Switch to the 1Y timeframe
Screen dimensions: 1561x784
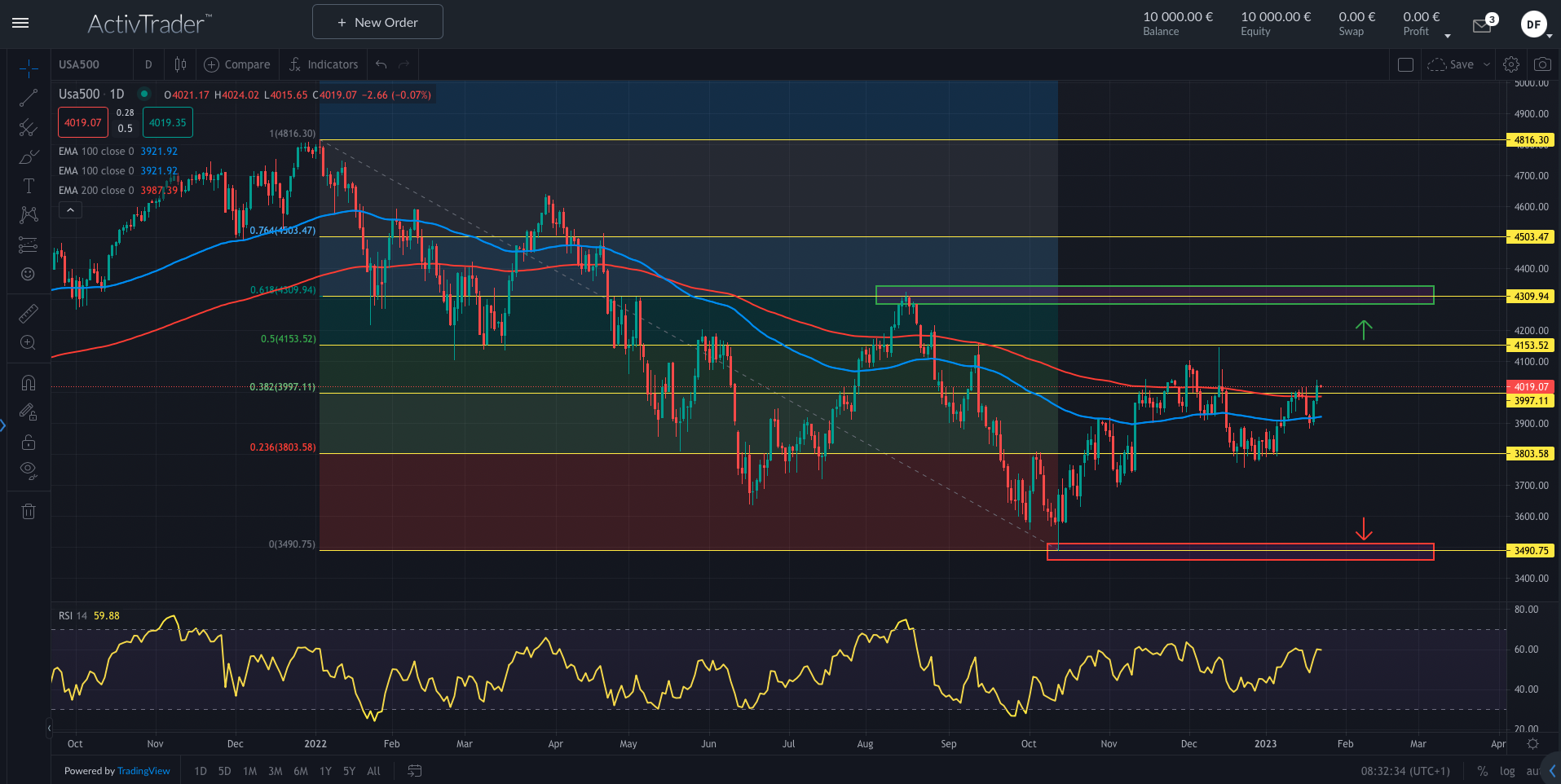pyautogui.click(x=324, y=771)
